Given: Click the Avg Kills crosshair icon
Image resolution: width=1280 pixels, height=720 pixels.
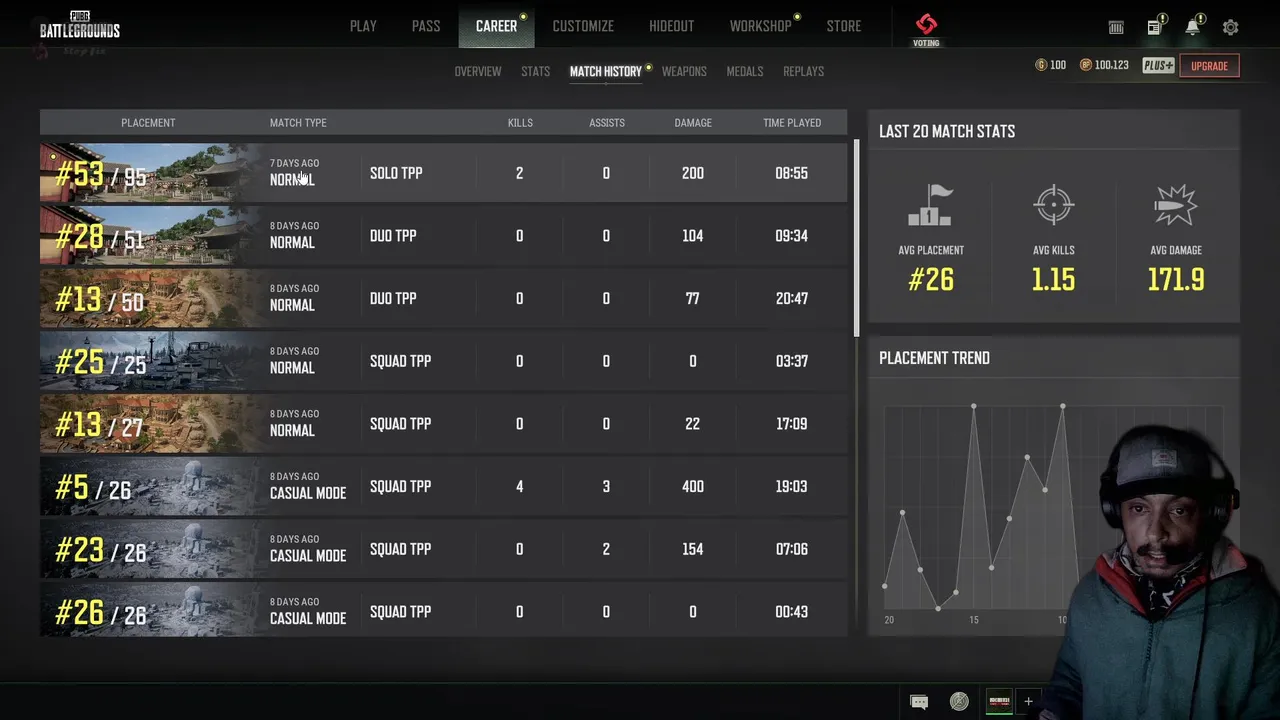Looking at the screenshot, I should pyautogui.click(x=1054, y=205).
